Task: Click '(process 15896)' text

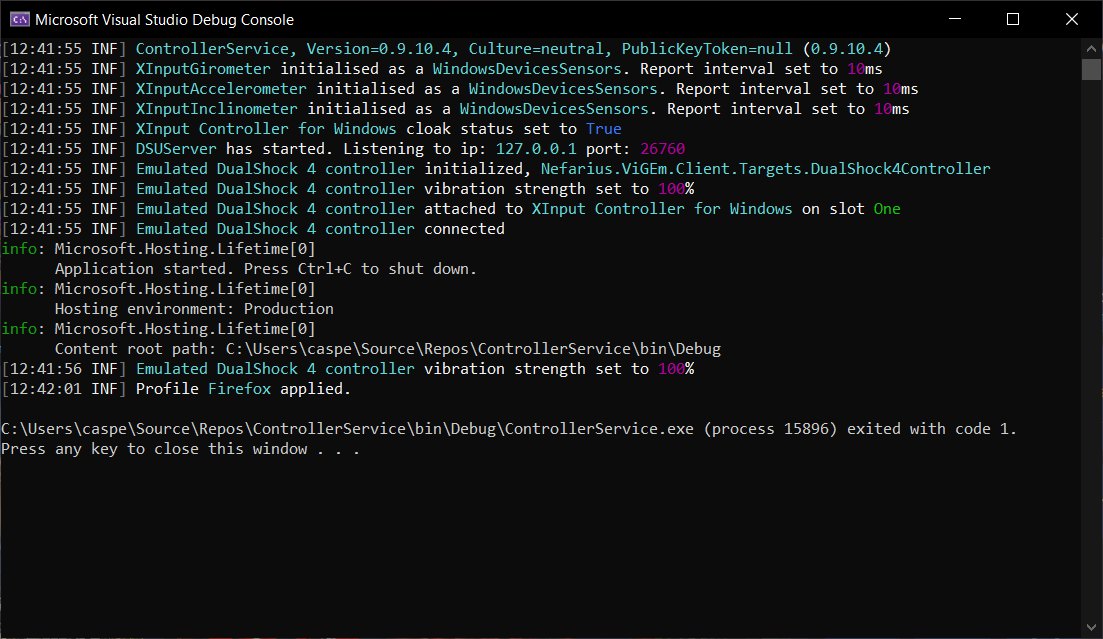Action: [x=771, y=429]
